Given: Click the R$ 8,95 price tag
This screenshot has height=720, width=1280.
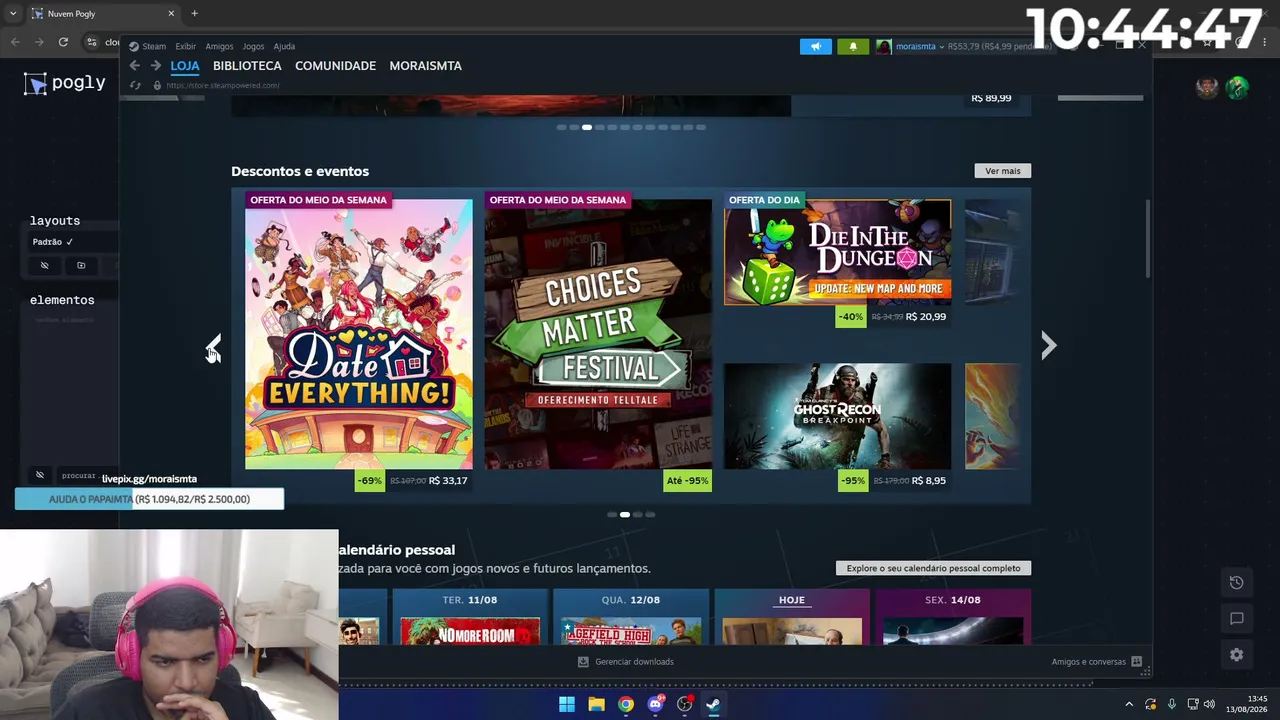Looking at the screenshot, I should pos(928,481).
